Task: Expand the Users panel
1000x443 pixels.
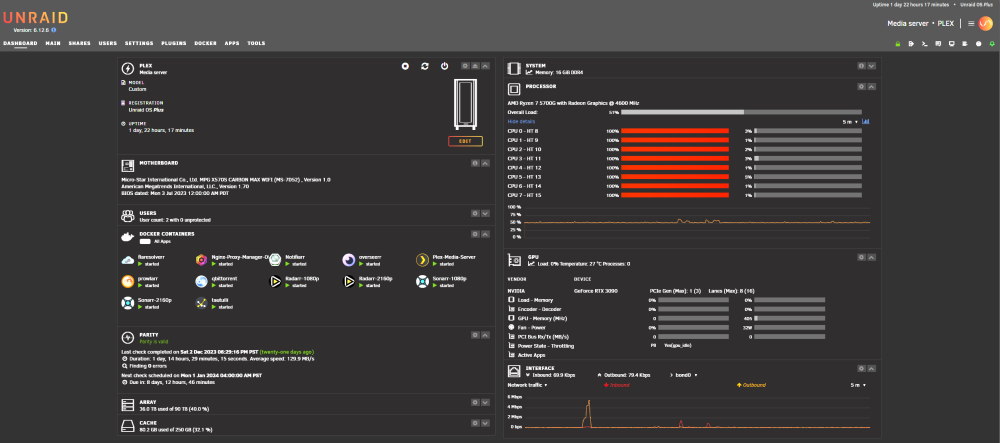Action: pyautogui.click(x=485, y=214)
